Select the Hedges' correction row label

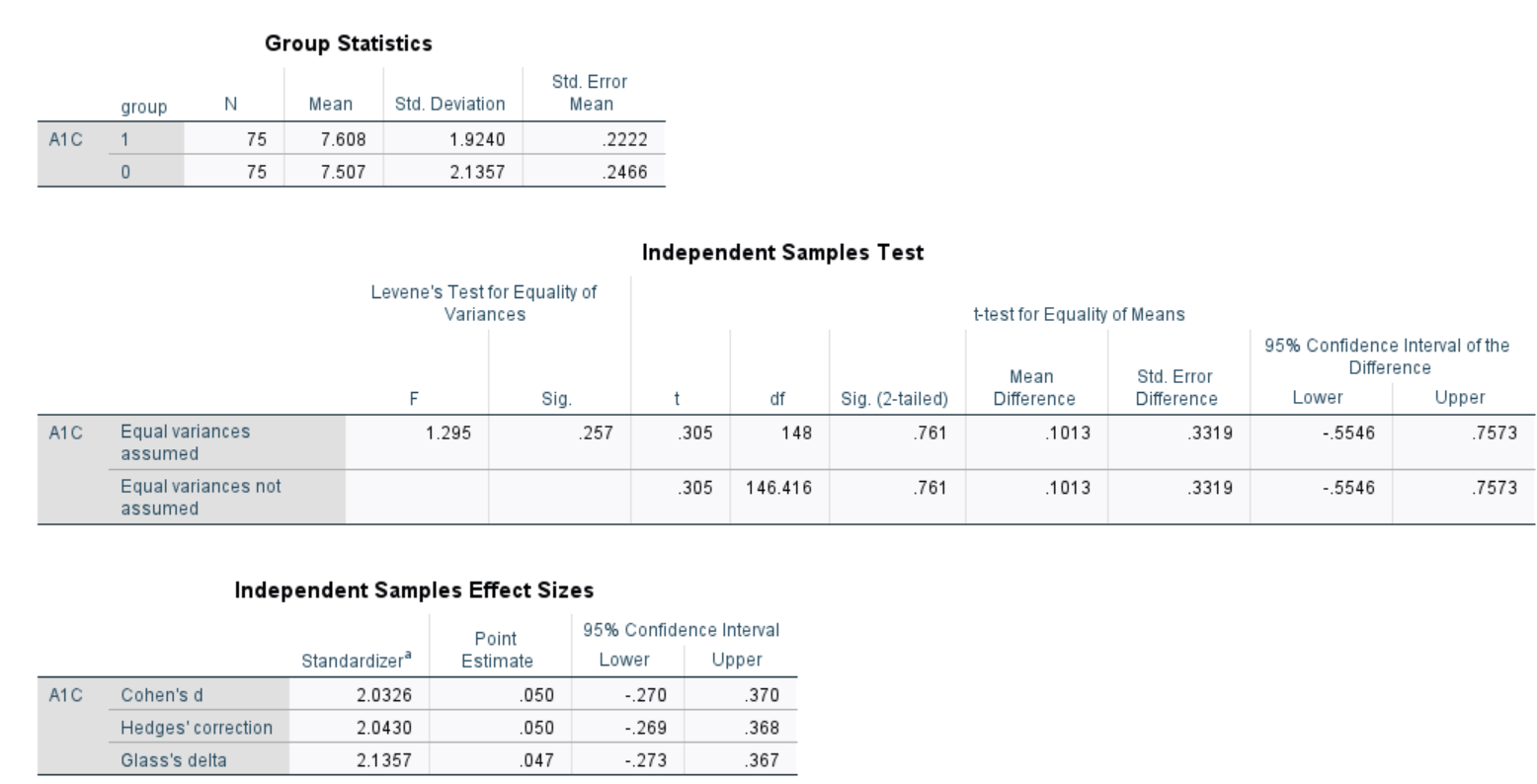[x=197, y=728]
